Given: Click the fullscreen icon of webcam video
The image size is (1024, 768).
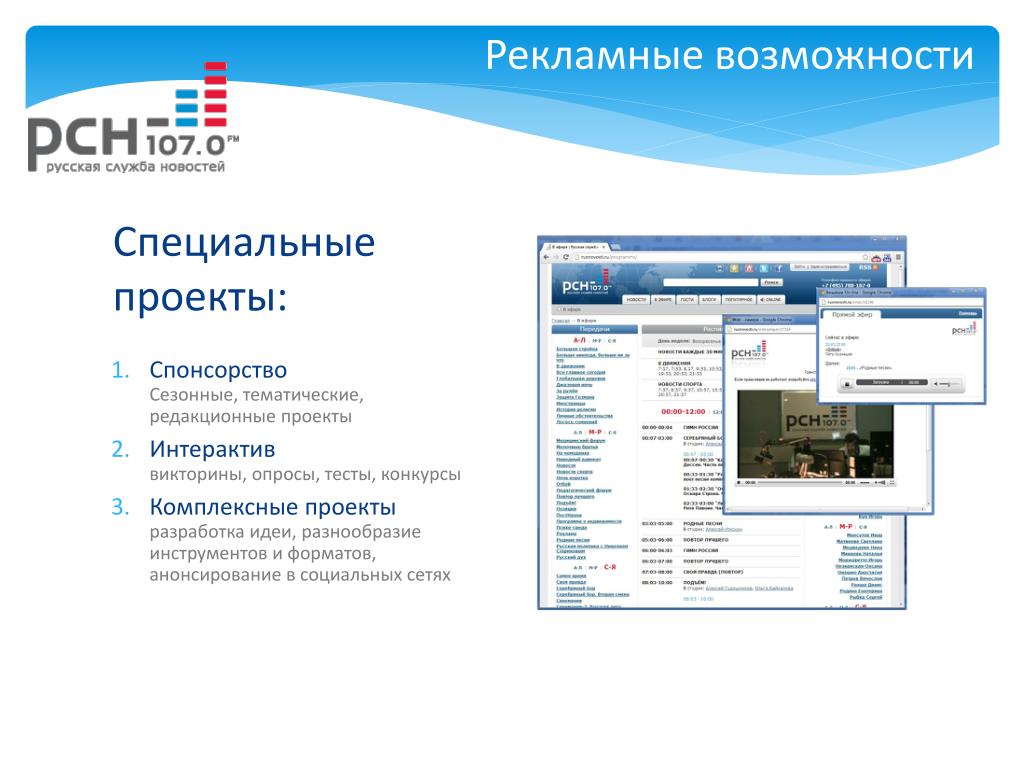Looking at the screenshot, I should click(891, 483).
